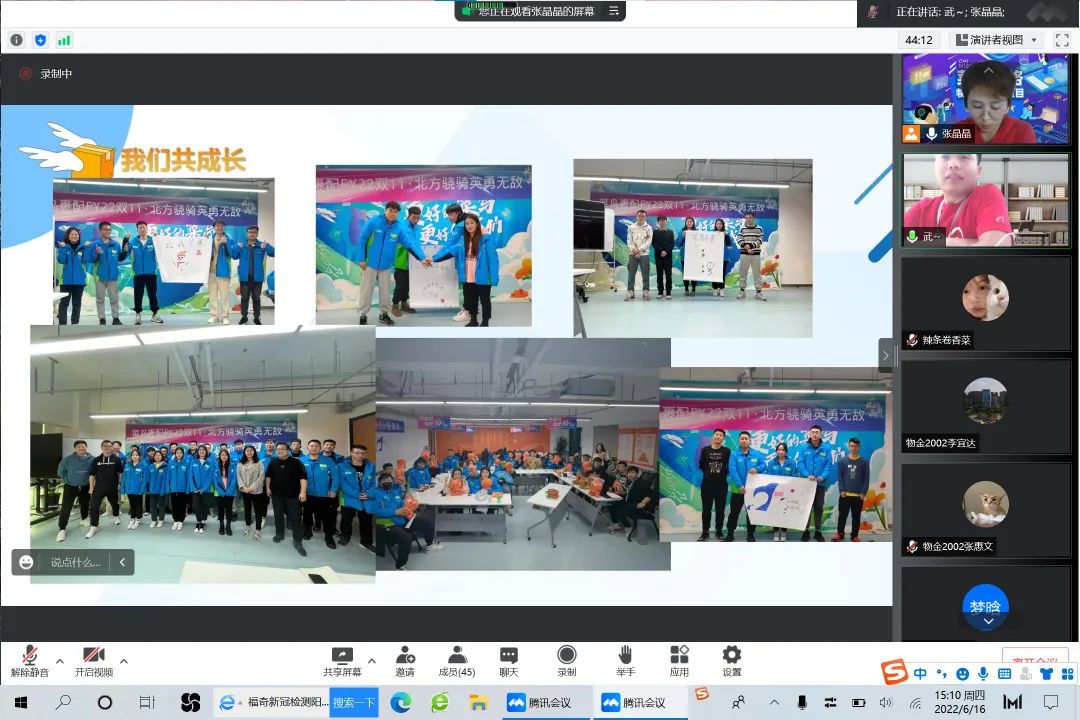The image size is (1080, 720).
Task: Open the screen-viewing banner menu icon
Action: click(613, 11)
